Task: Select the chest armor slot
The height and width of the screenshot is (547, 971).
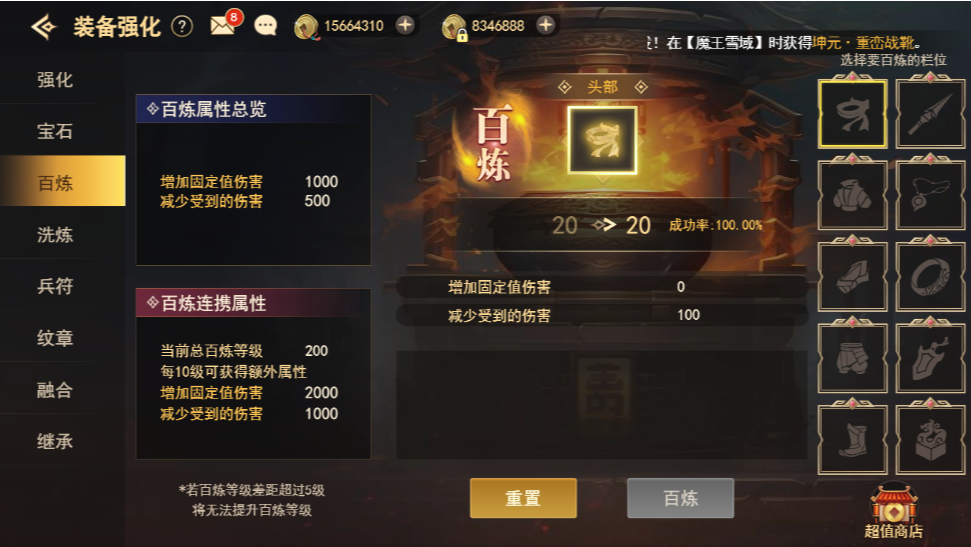Action: 853,194
